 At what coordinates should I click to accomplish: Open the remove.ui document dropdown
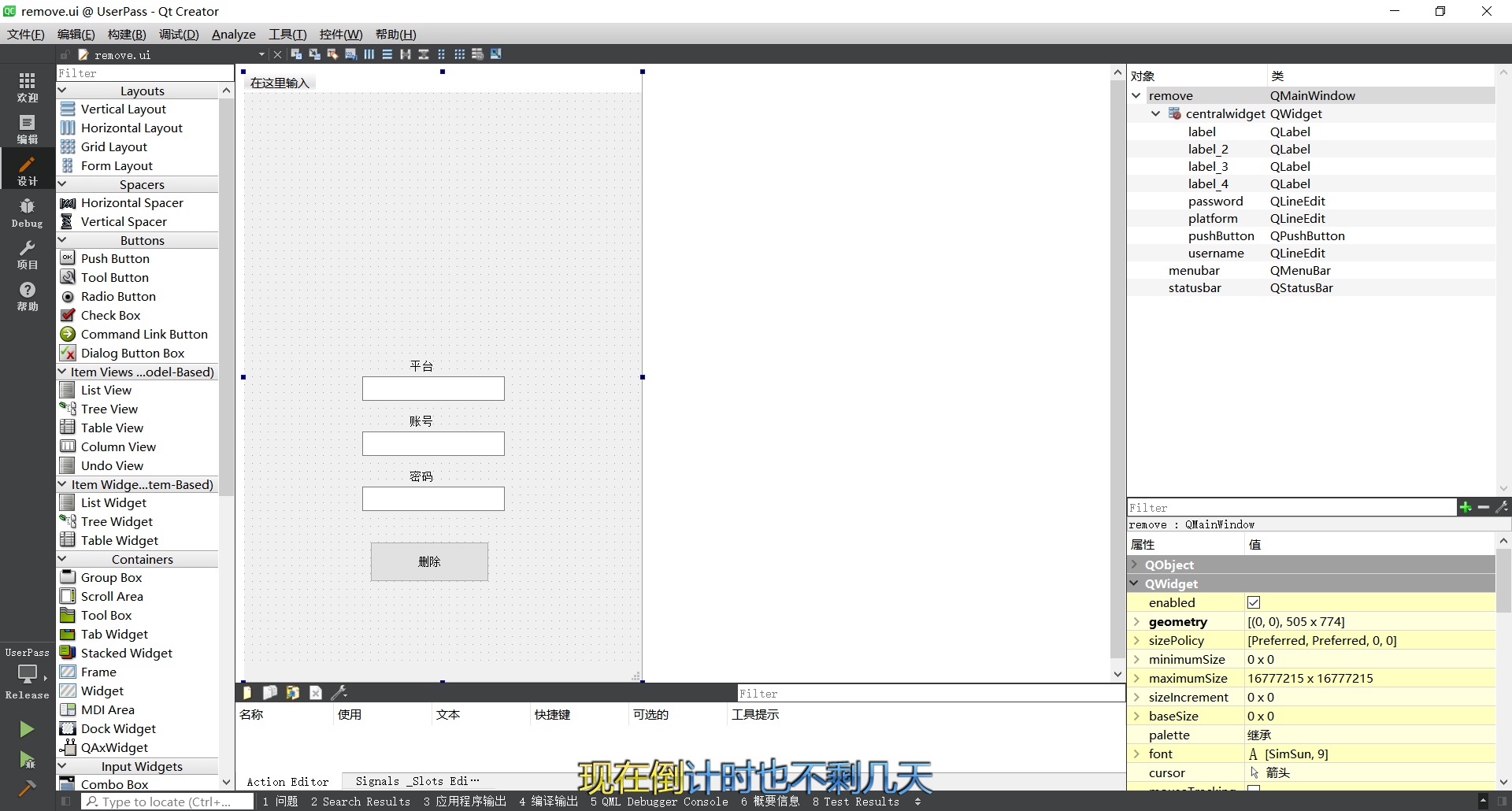tap(261, 54)
